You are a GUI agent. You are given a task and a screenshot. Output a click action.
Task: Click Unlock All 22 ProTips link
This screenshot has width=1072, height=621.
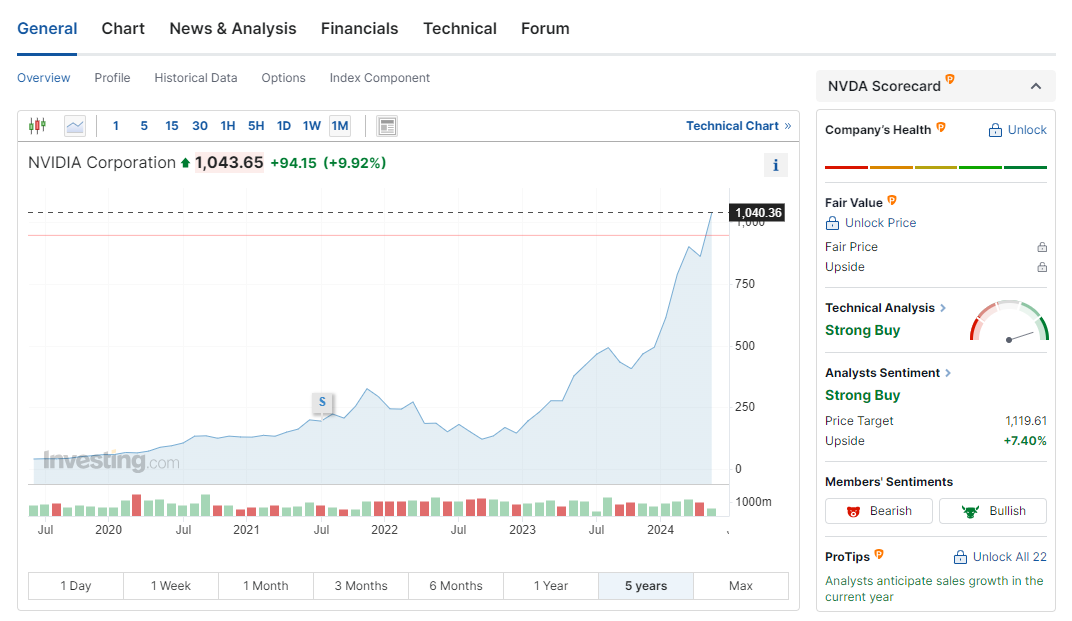1000,557
